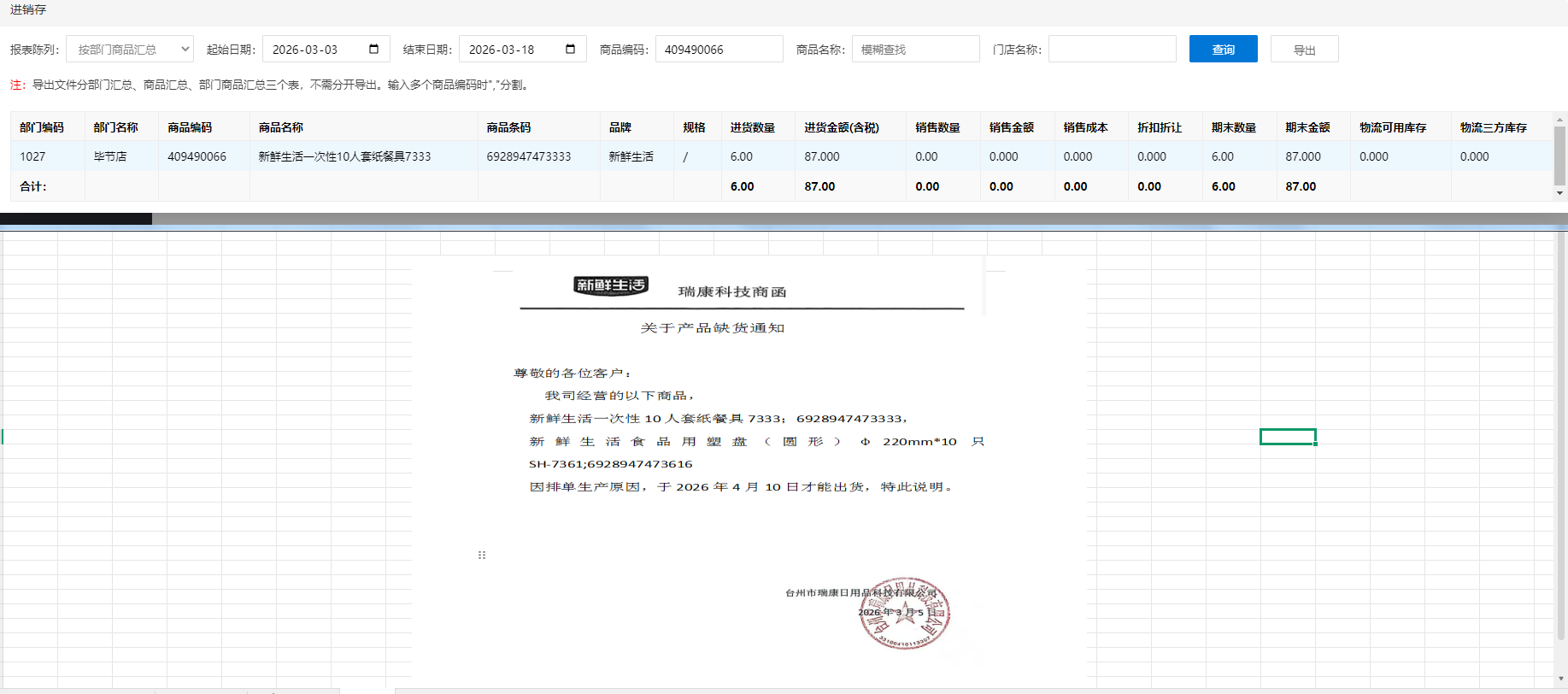Click the spreadsheet scrollbar down arrow
The width and height of the screenshot is (1568, 694).
[1561, 679]
